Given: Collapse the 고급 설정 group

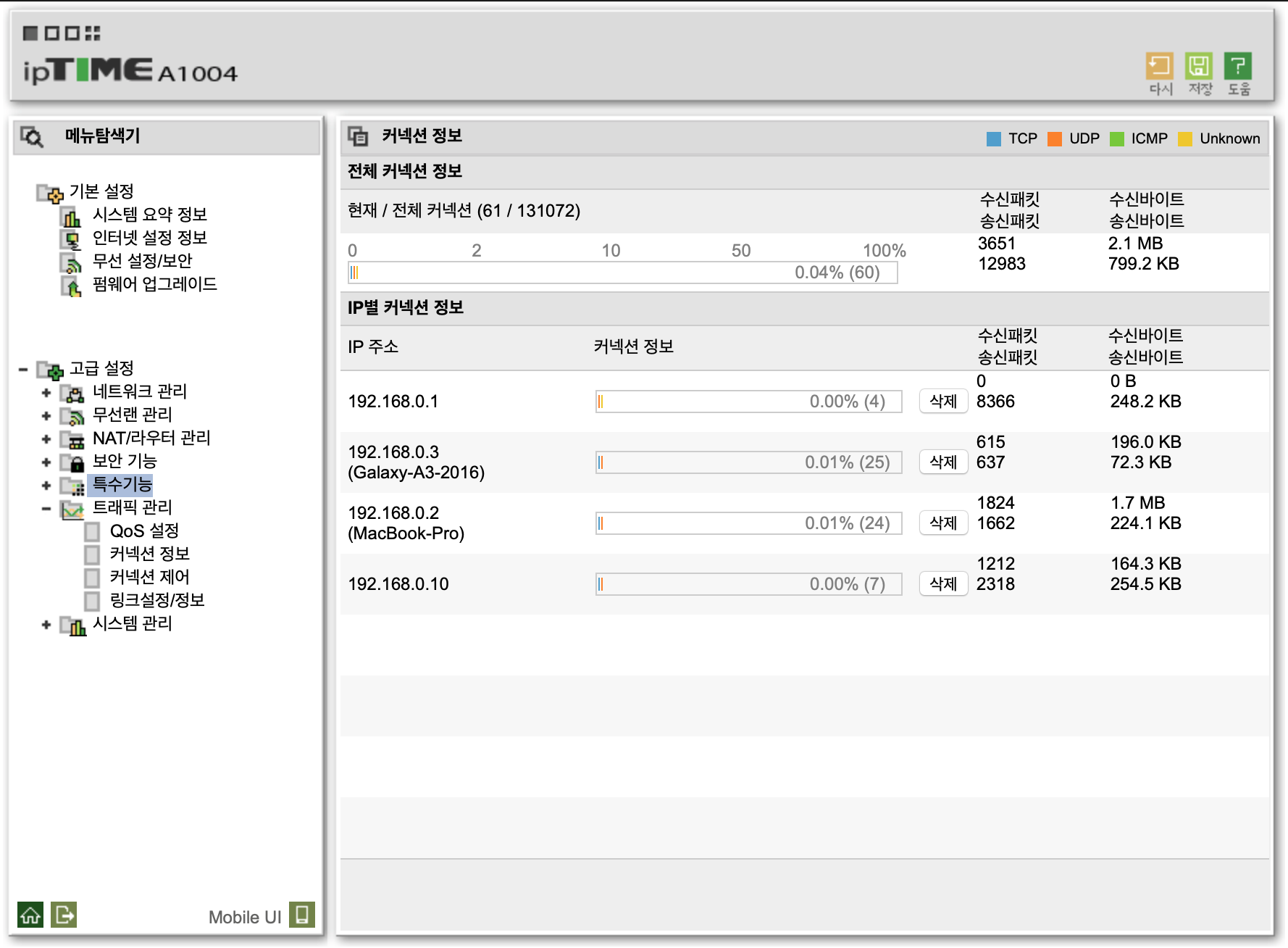Looking at the screenshot, I should (x=23, y=370).
